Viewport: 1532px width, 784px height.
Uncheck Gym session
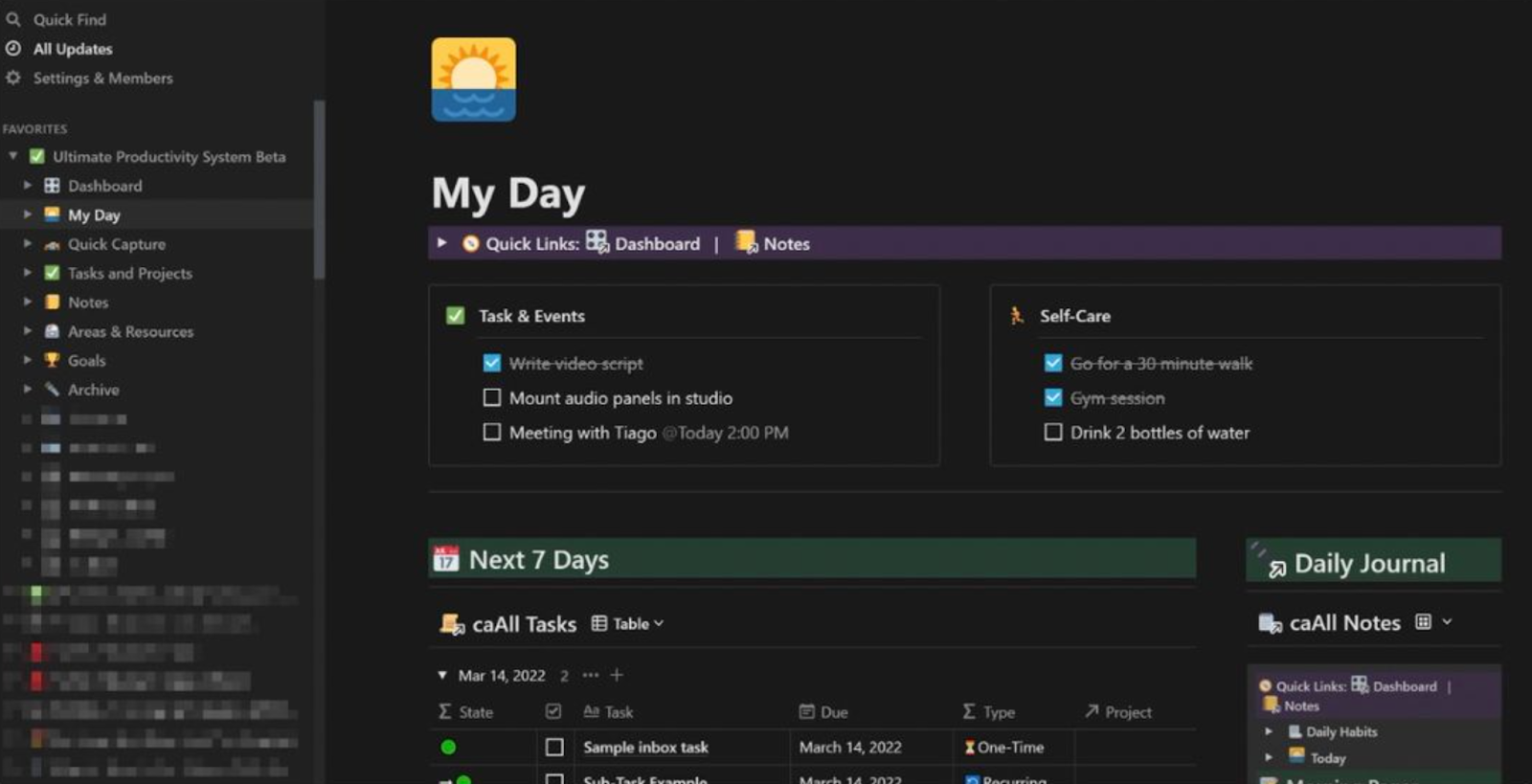[1053, 397]
